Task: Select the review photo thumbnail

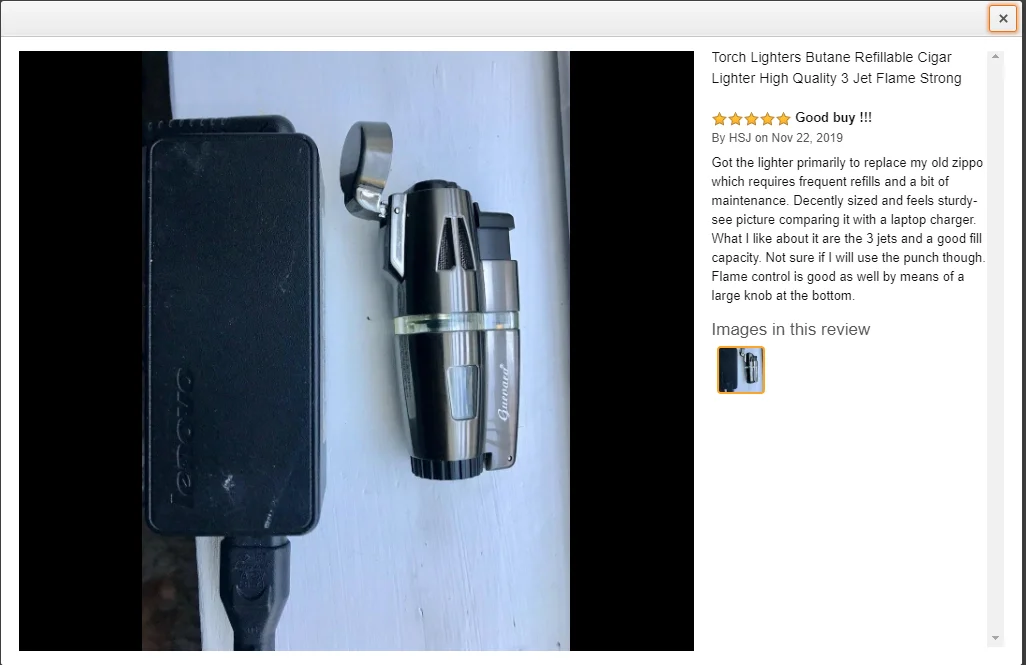Action: tap(741, 370)
